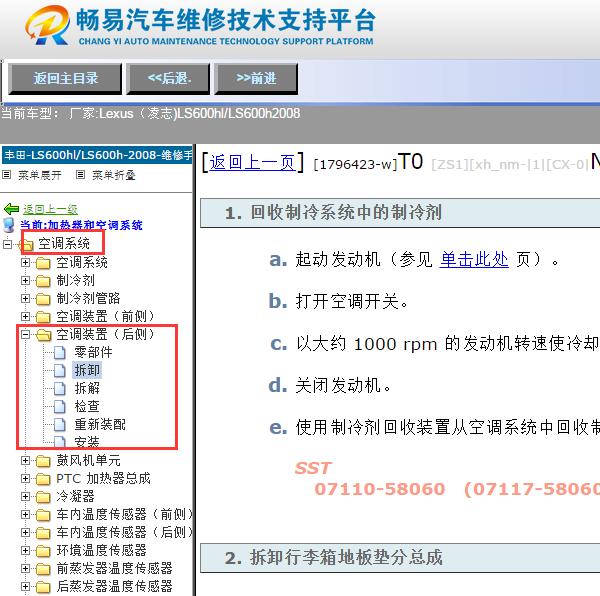Expand the 鼓风机单元 folder
The image size is (600, 596).
(25, 461)
